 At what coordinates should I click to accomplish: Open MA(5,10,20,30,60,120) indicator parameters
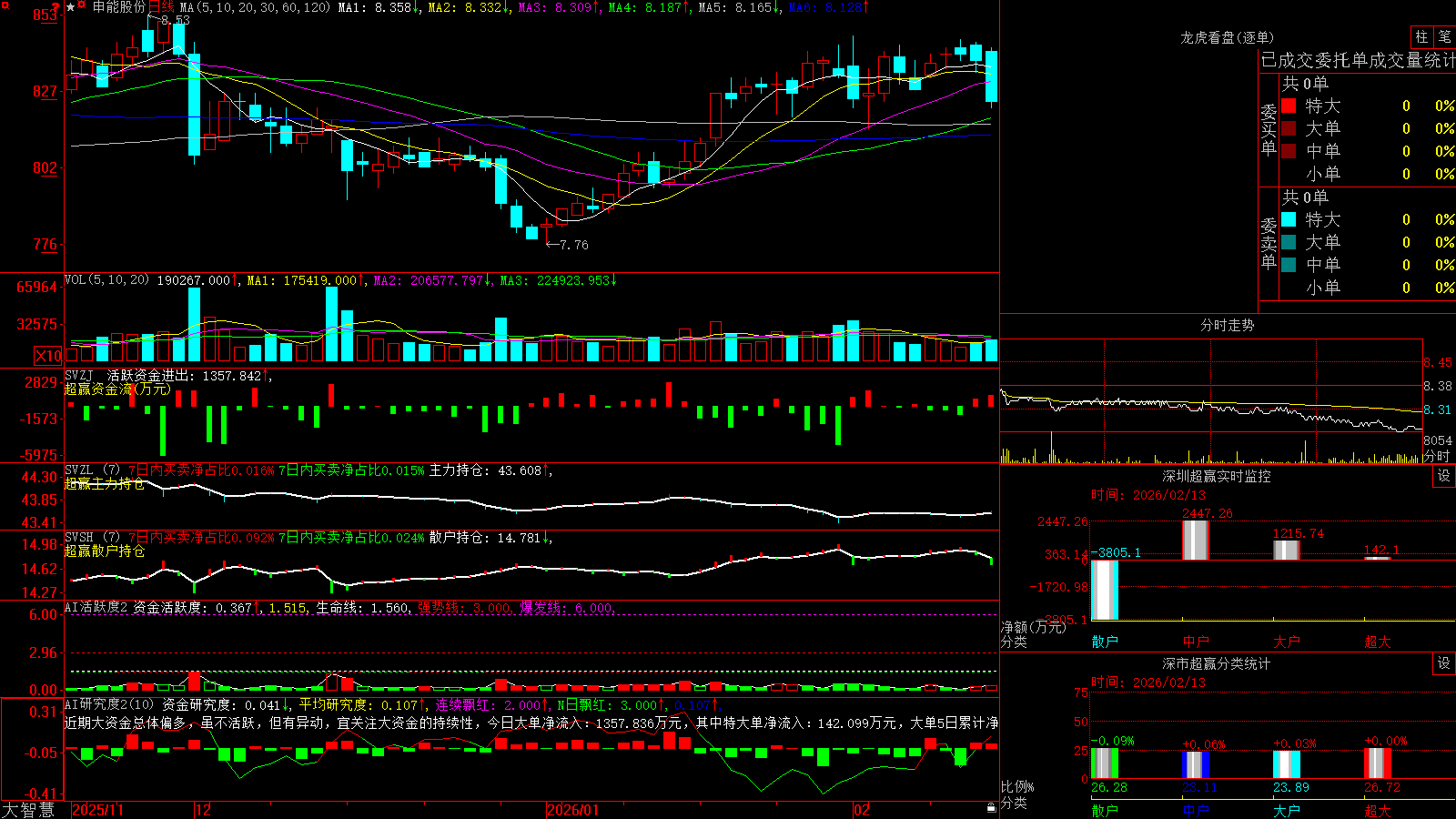point(254,7)
